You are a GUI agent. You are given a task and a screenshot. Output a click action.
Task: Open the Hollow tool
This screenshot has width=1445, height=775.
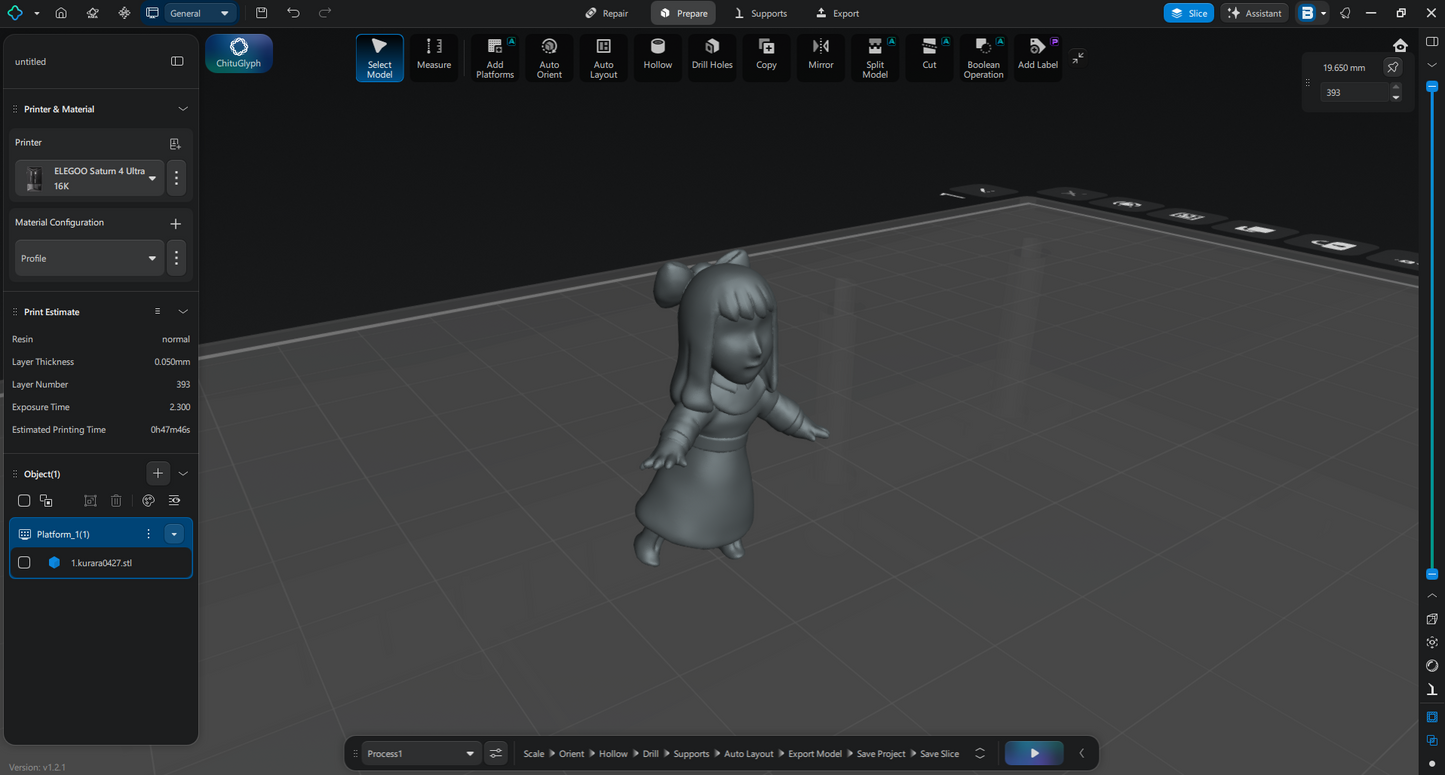tap(658, 58)
